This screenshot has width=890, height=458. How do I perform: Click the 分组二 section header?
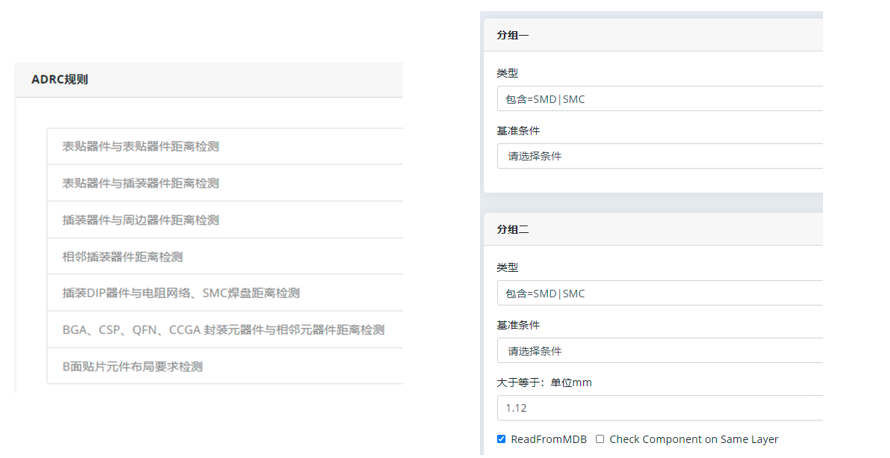(x=513, y=230)
